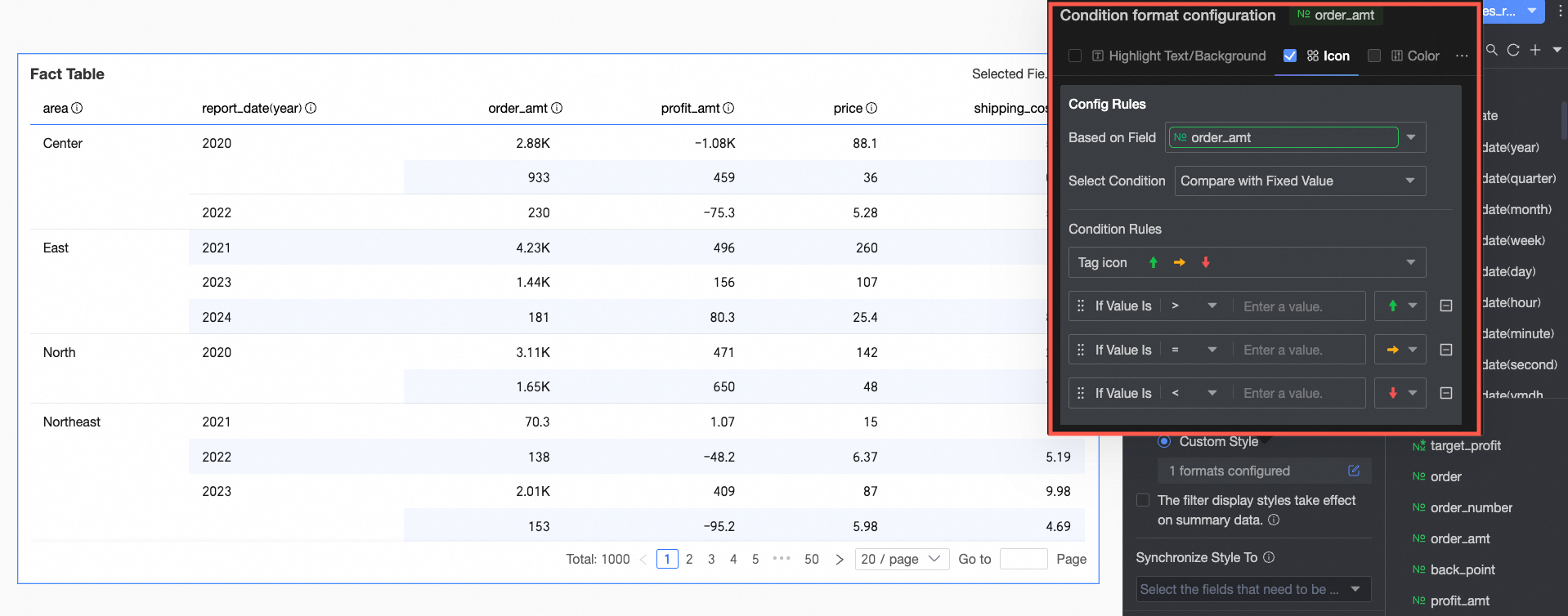Open the green up-arrow icon picker
Screen dimensions: 1568x616
click(1400, 306)
